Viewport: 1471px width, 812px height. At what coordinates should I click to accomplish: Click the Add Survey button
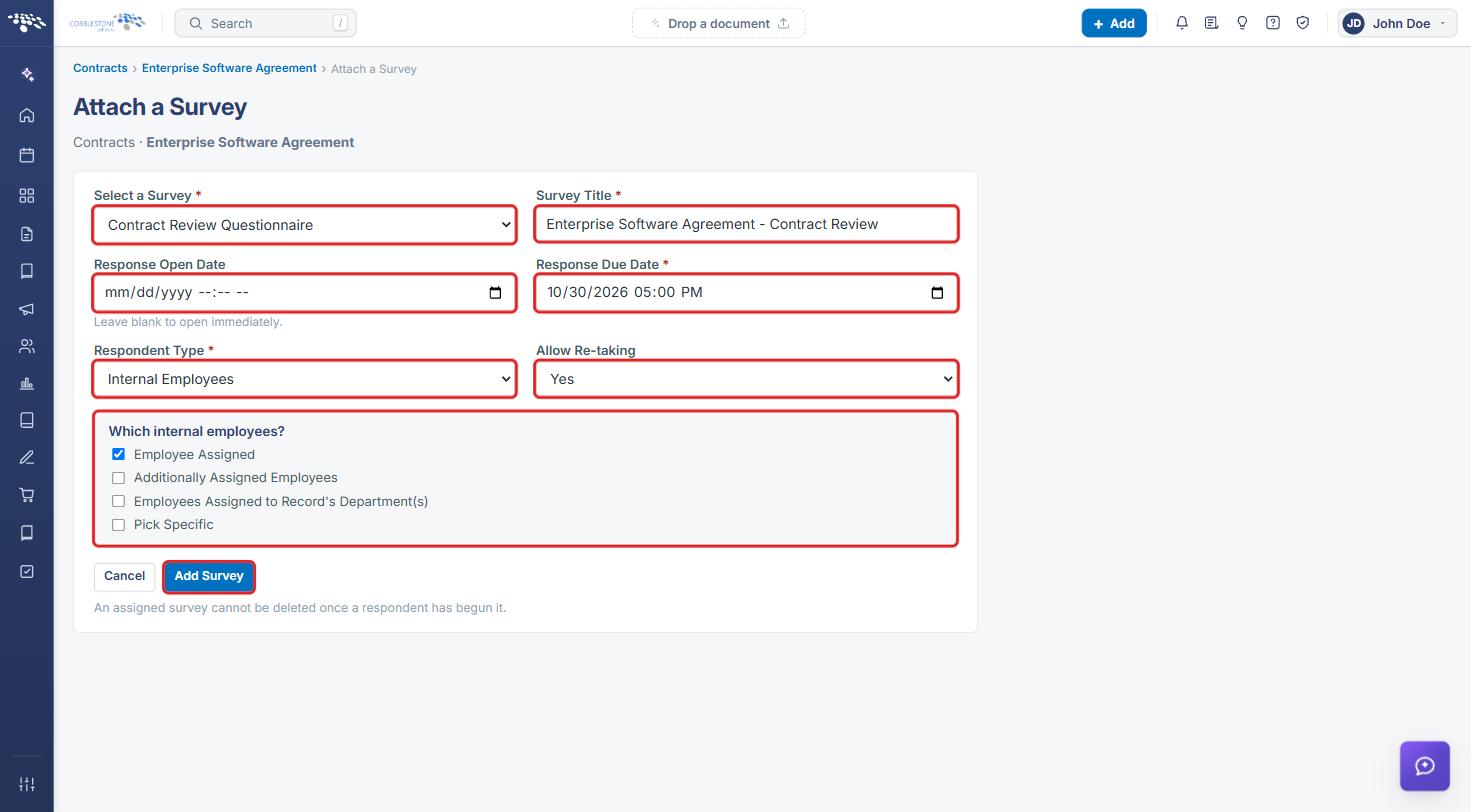click(209, 576)
